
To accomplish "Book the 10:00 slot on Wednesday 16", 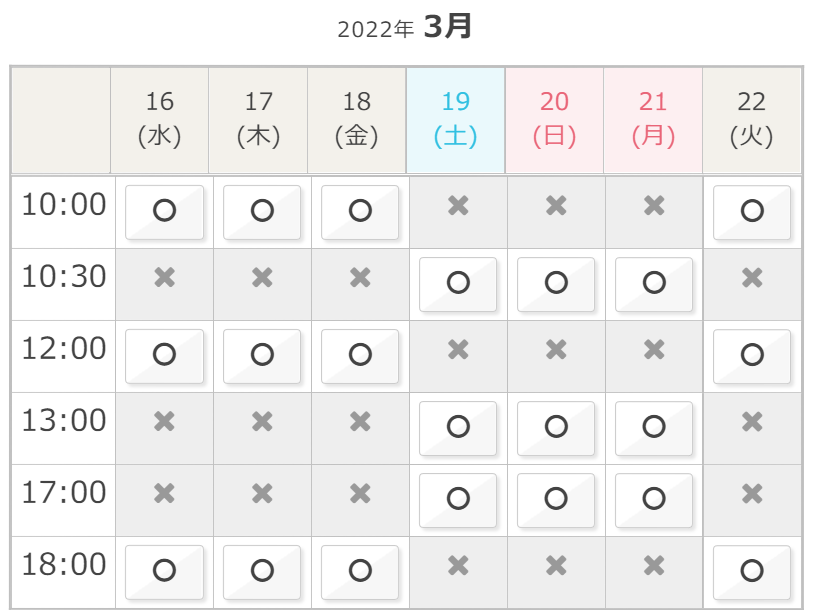I will [164, 211].
